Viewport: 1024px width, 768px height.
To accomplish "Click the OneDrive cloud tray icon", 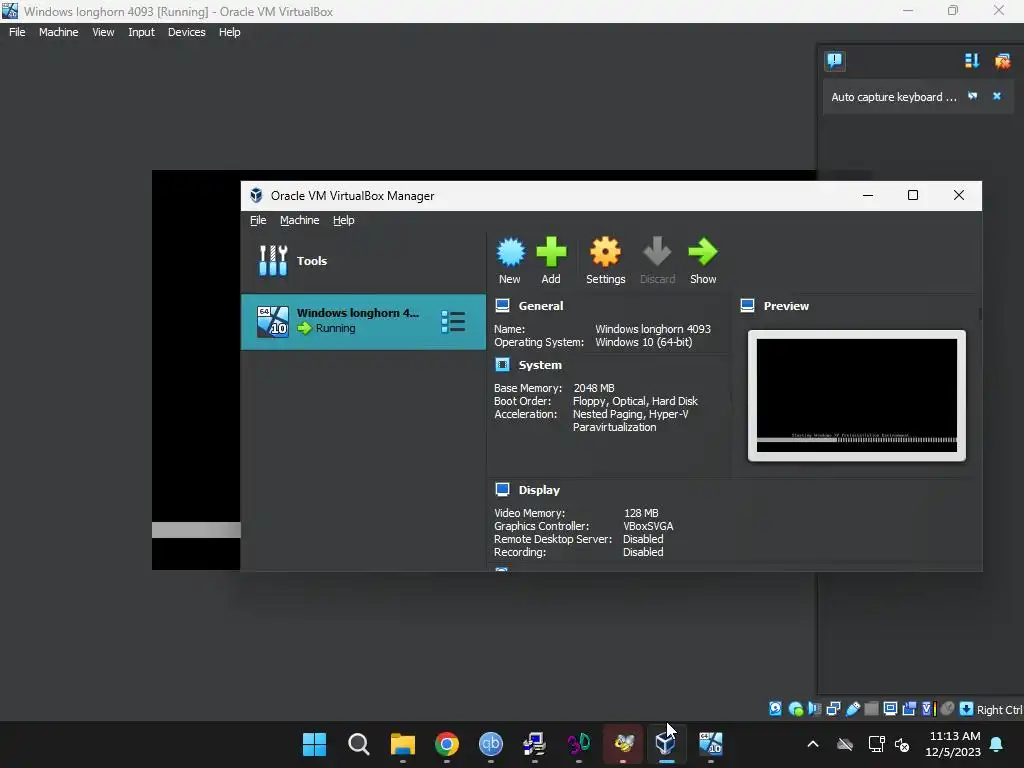I will (x=845, y=744).
